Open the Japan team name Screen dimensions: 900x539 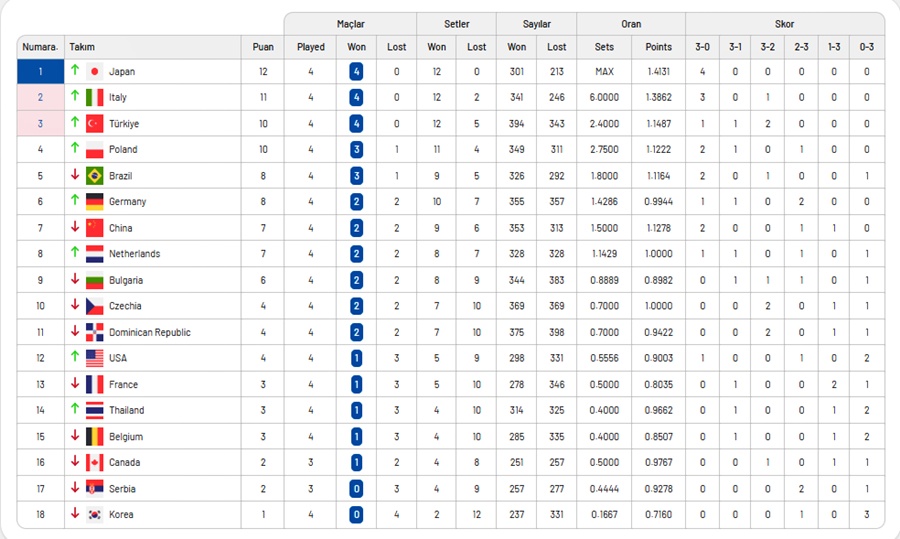point(122,72)
